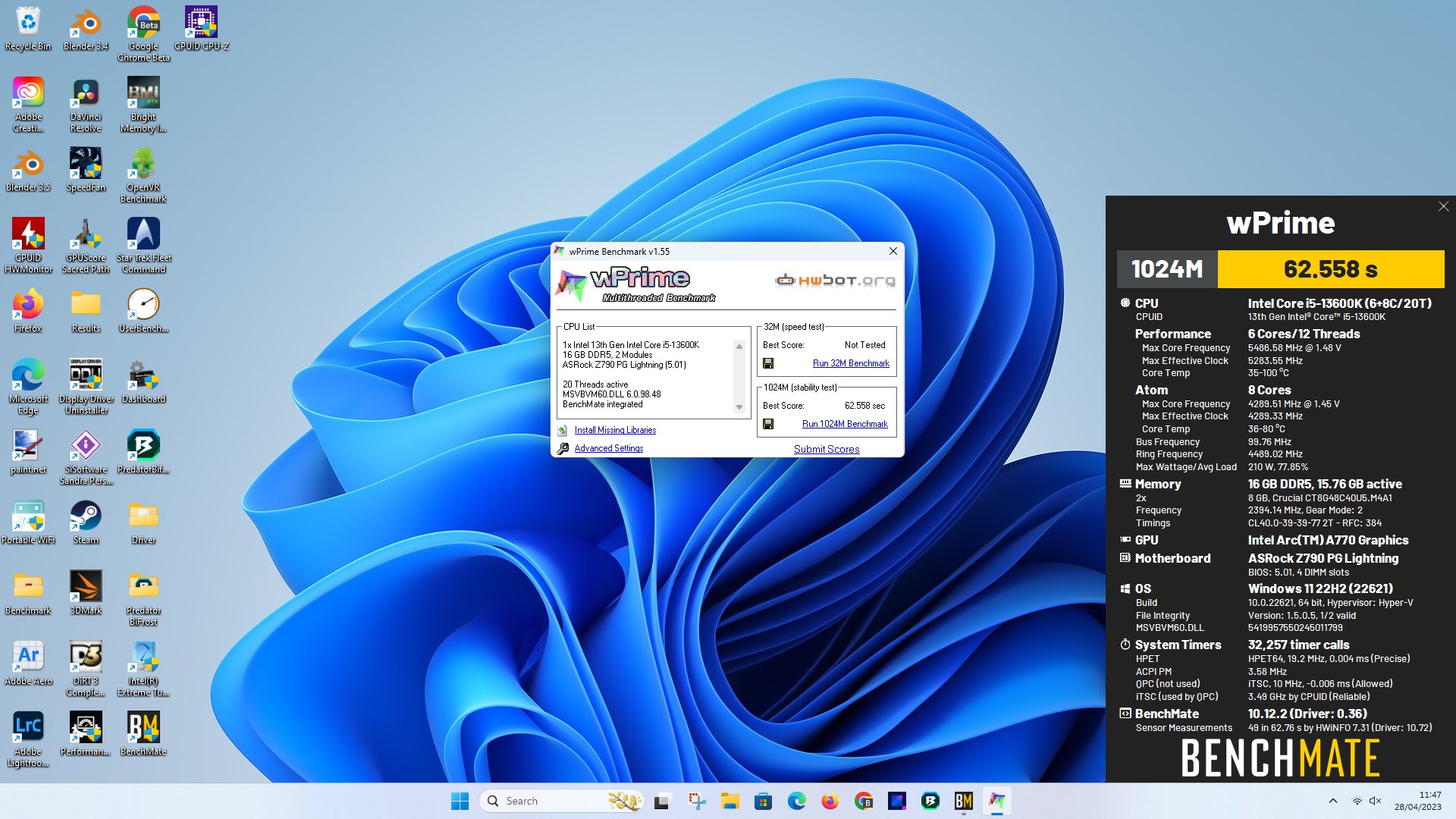
Task: Click CPU List scrollbar up arrow
Action: click(x=739, y=347)
